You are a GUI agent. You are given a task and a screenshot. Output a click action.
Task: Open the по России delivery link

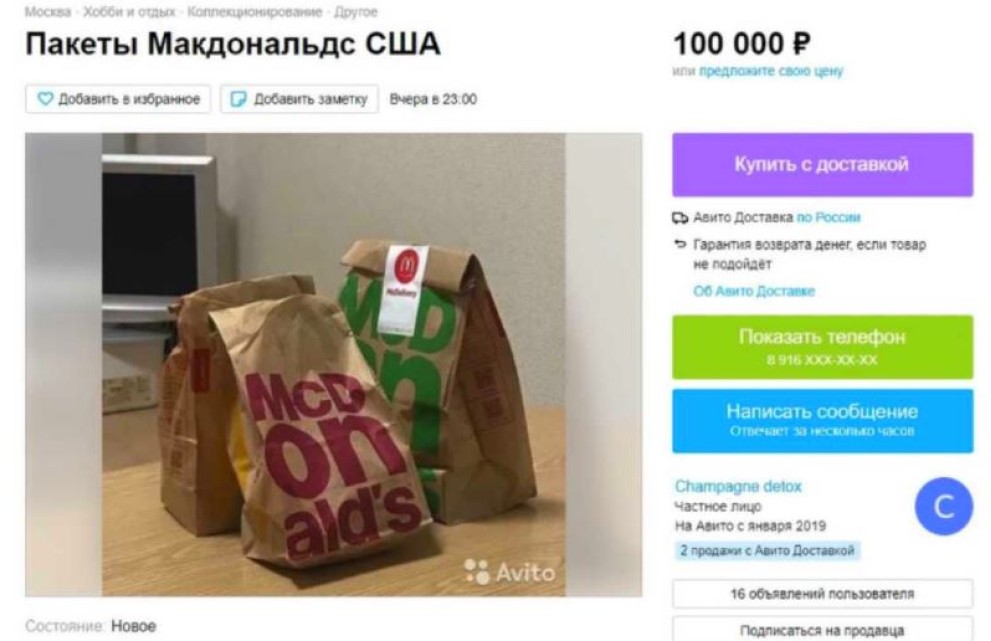tap(829, 218)
